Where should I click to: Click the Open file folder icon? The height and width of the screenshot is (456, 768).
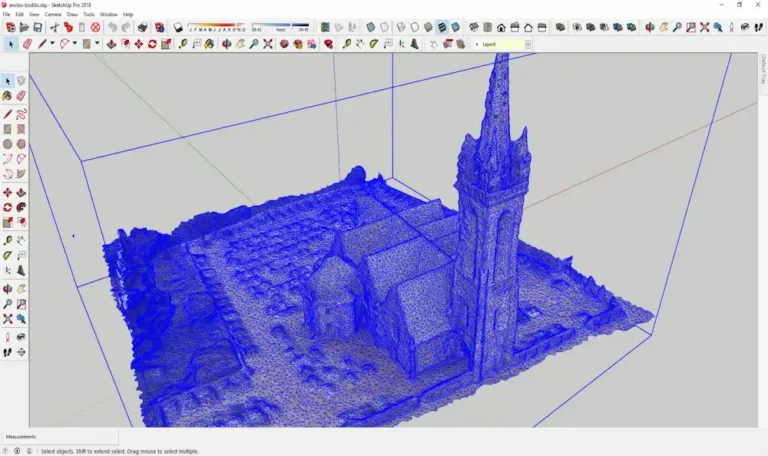tap(24, 27)
